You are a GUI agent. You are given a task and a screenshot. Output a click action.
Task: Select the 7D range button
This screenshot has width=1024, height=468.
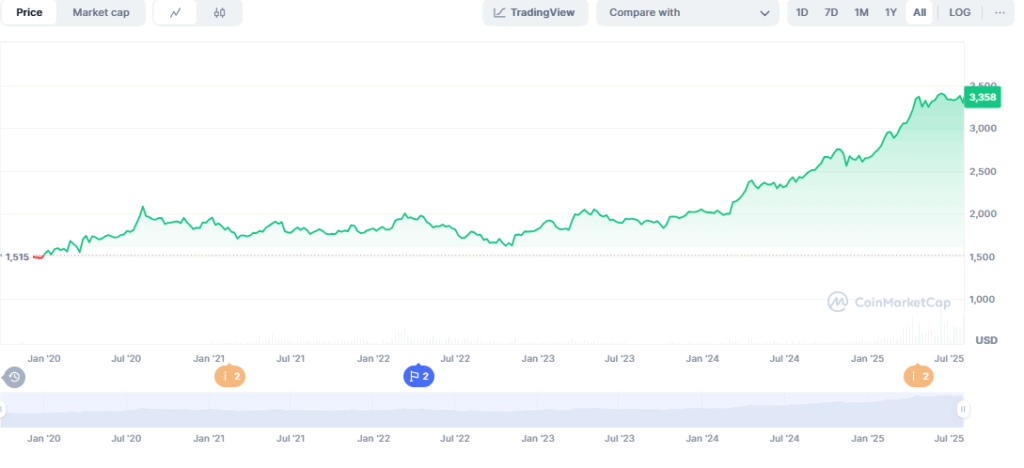pos(831,13)
